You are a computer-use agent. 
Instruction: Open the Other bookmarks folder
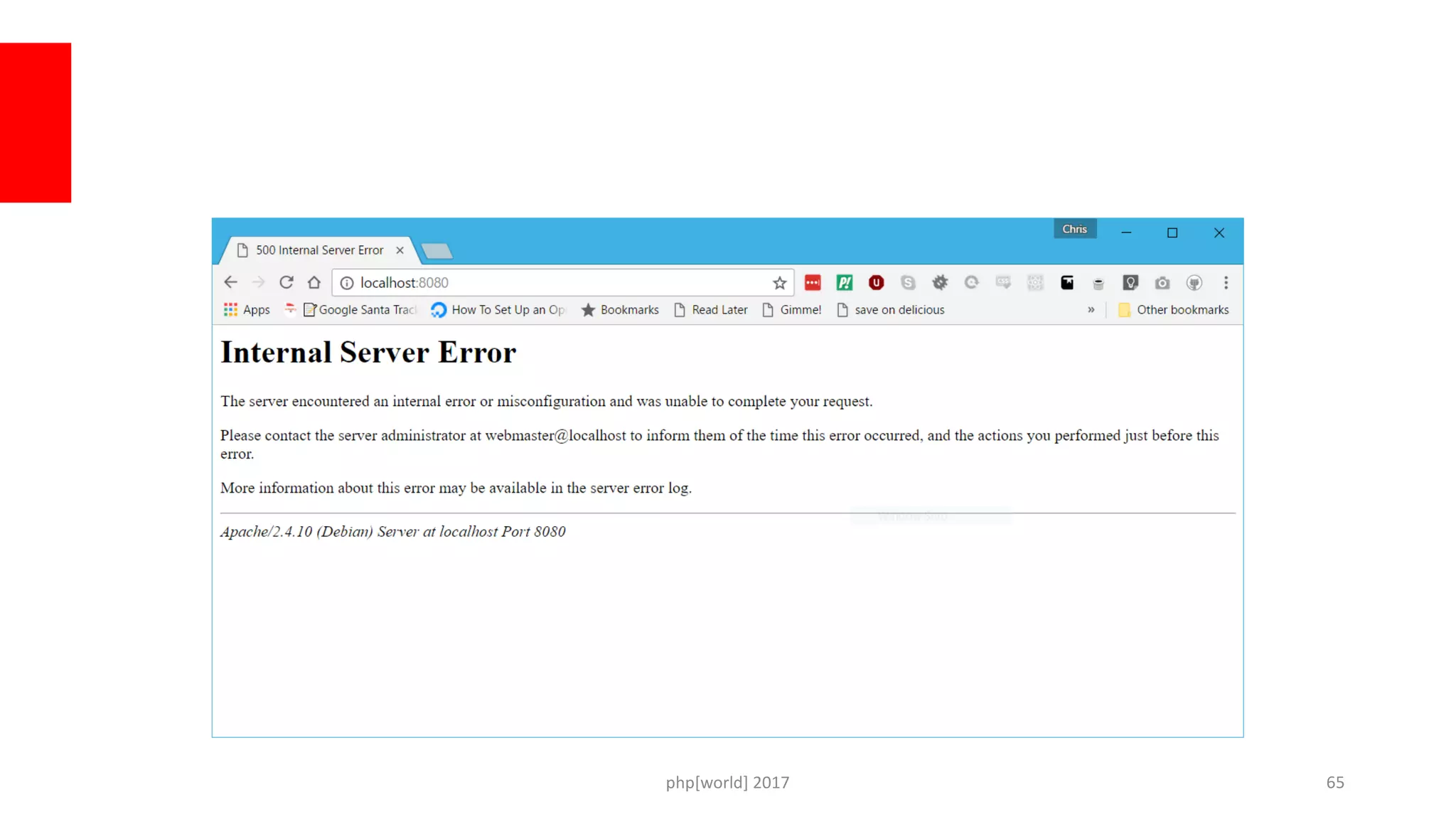coord(1174,310)
